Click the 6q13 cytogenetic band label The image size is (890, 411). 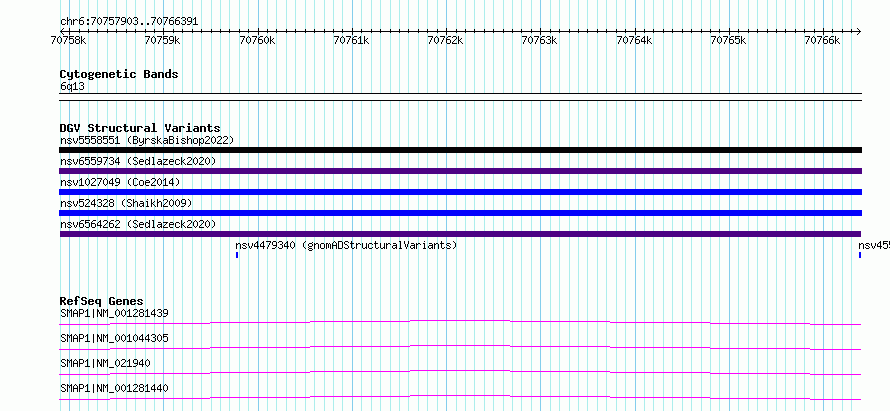point(72,87)
